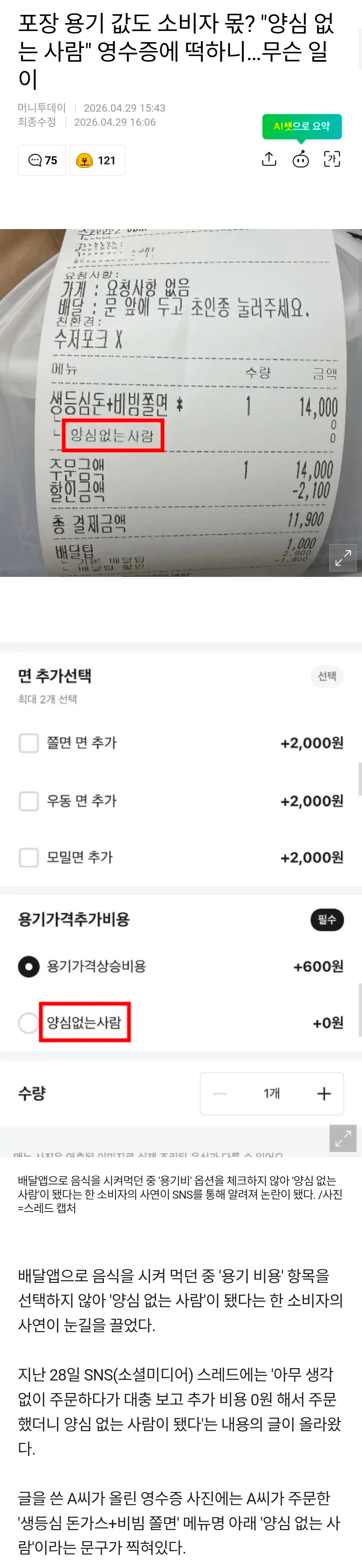Select the 양심없는사람 radio button
This screenshot has width=362, height=1568.
pos(28,1023)
